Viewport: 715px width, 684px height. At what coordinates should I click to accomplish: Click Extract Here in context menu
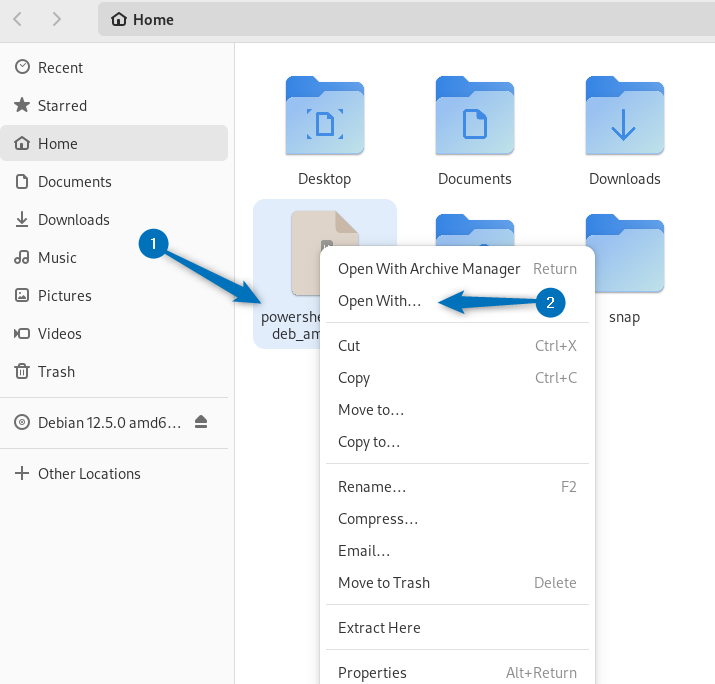click(379, 628)
